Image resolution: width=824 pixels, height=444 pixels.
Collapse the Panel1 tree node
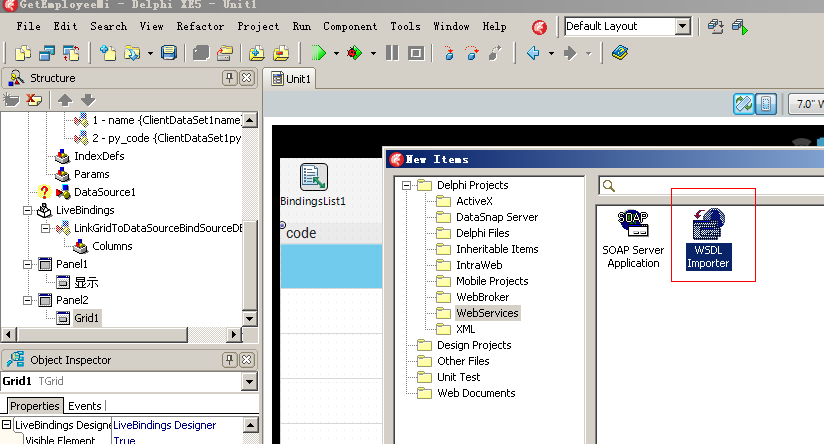[x=27, y=264]
